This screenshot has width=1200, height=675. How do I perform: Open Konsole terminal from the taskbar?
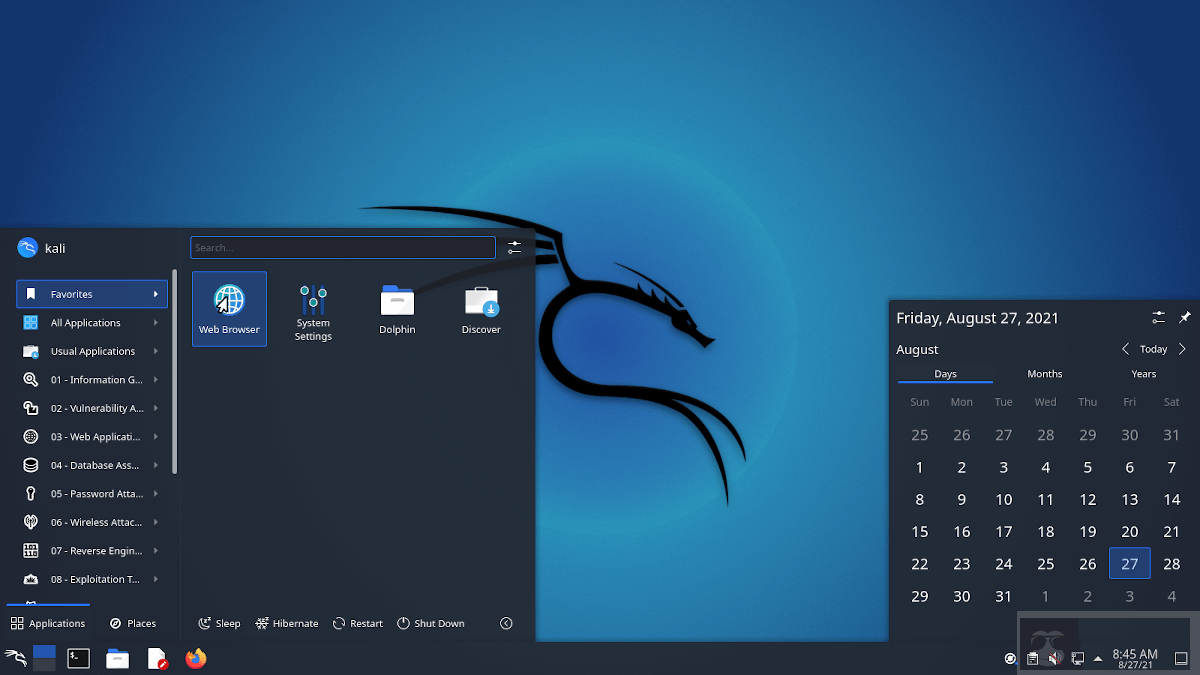coord(78,658)
